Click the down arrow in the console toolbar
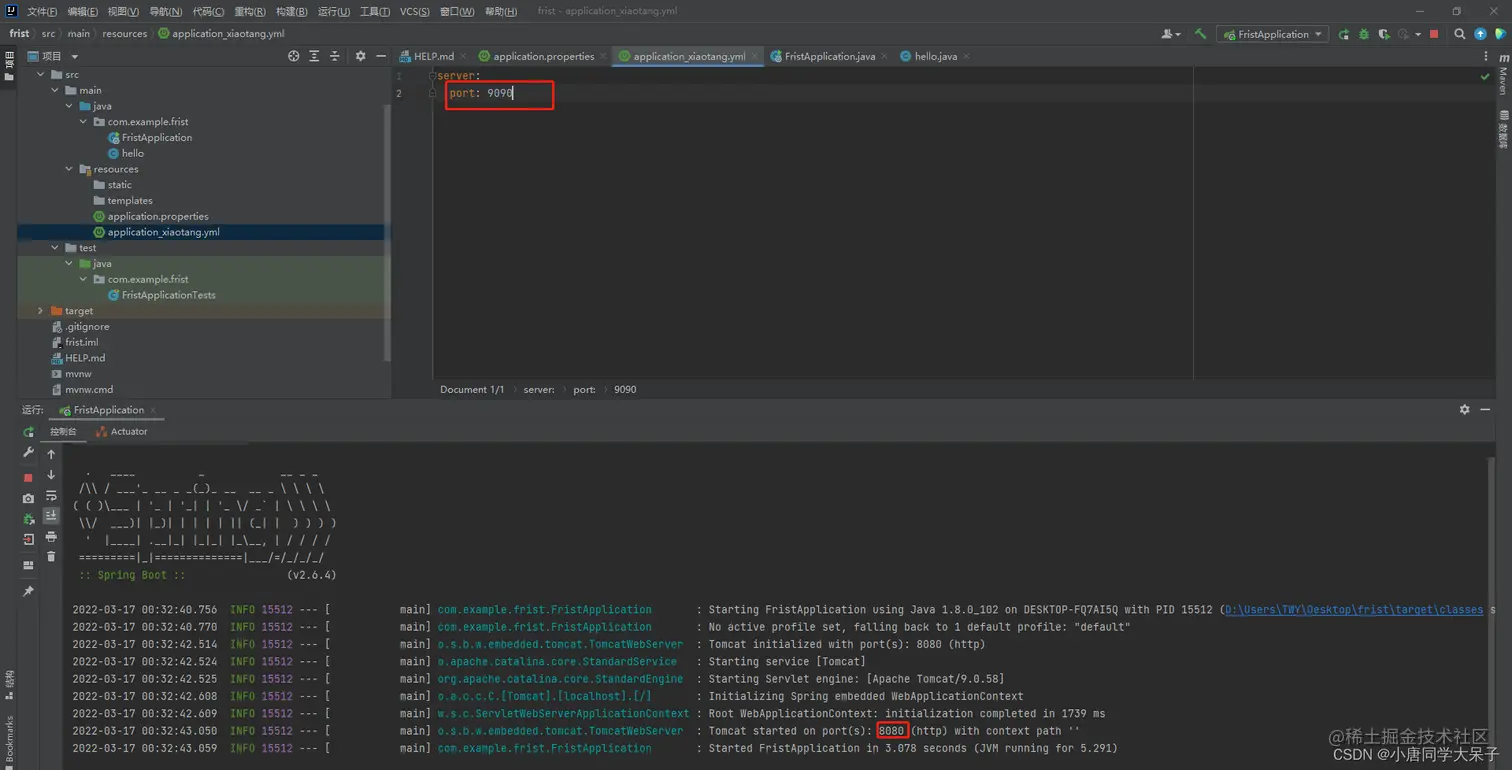The height and width of the screenshot is (770, 1512). pos(51,475)
